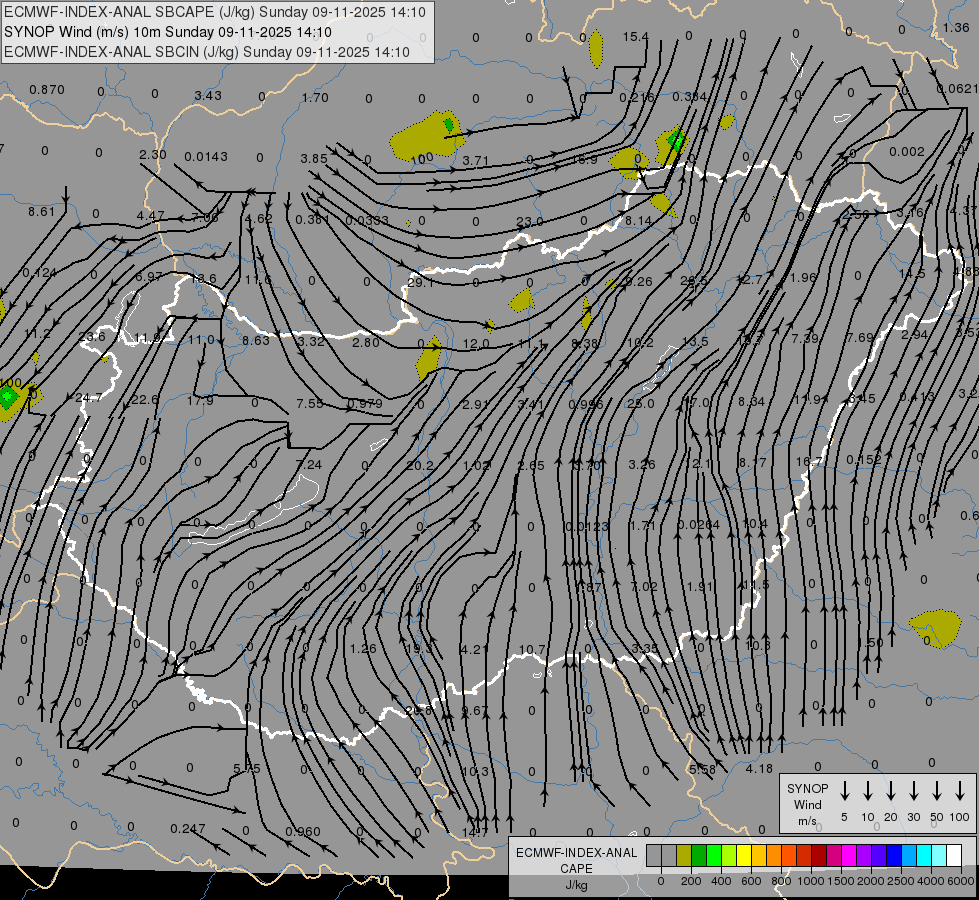Click the map value '22.6'
The width and height of the screenshot is (979, 900).
click(145, 400)
